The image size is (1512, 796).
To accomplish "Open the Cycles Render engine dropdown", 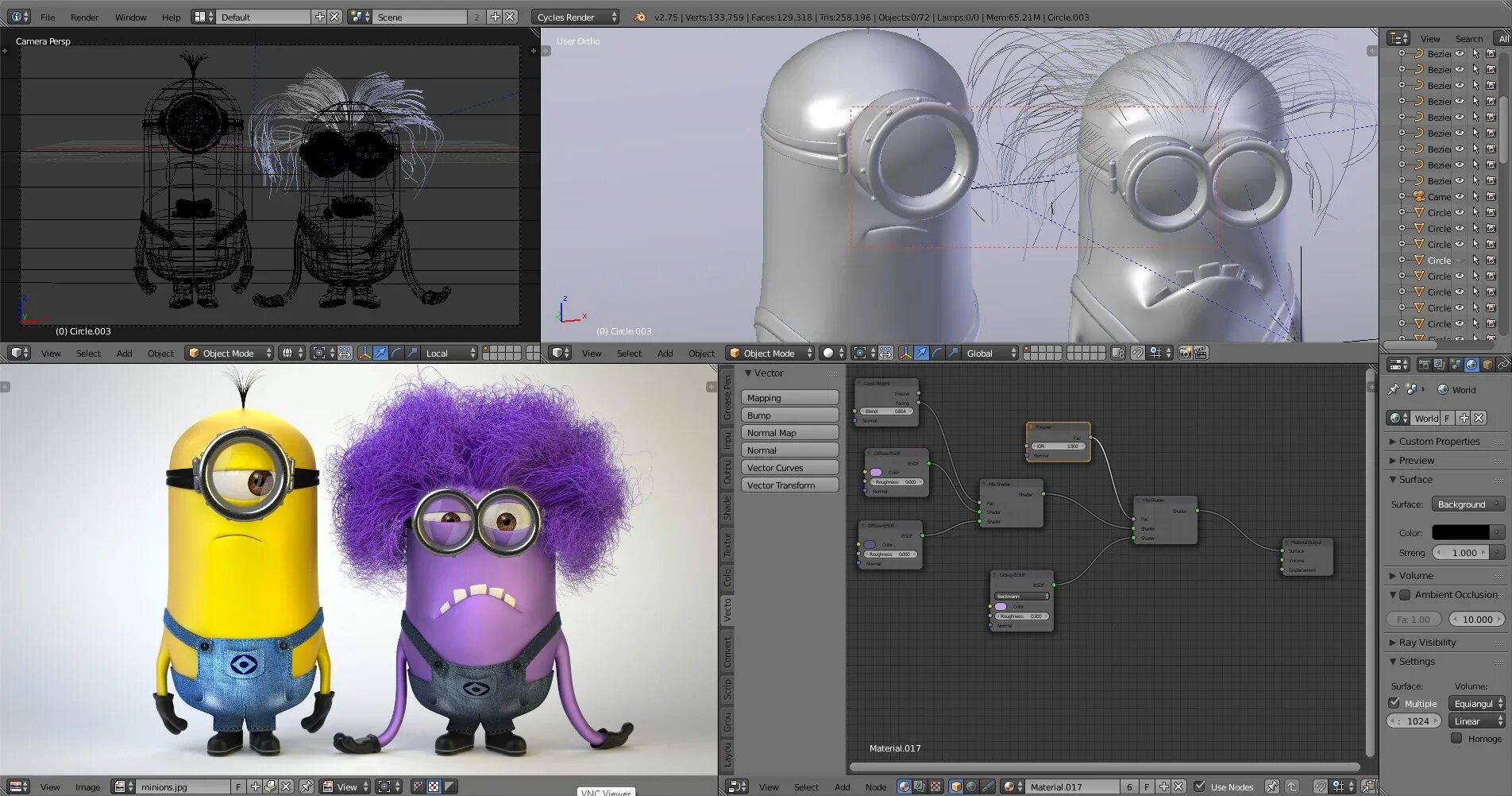I will coord(575,17).
